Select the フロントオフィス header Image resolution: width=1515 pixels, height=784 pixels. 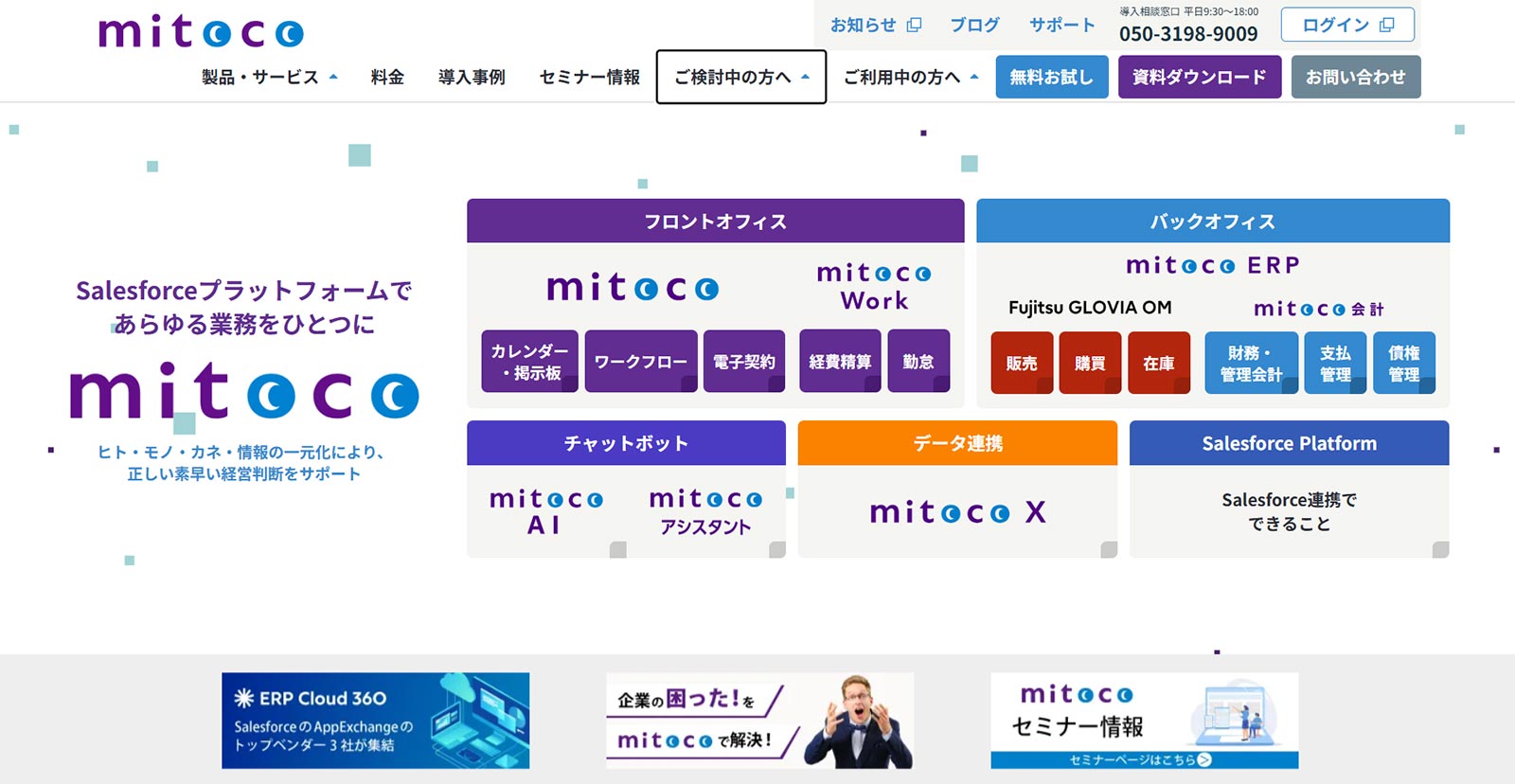click(x=716, y=221)
